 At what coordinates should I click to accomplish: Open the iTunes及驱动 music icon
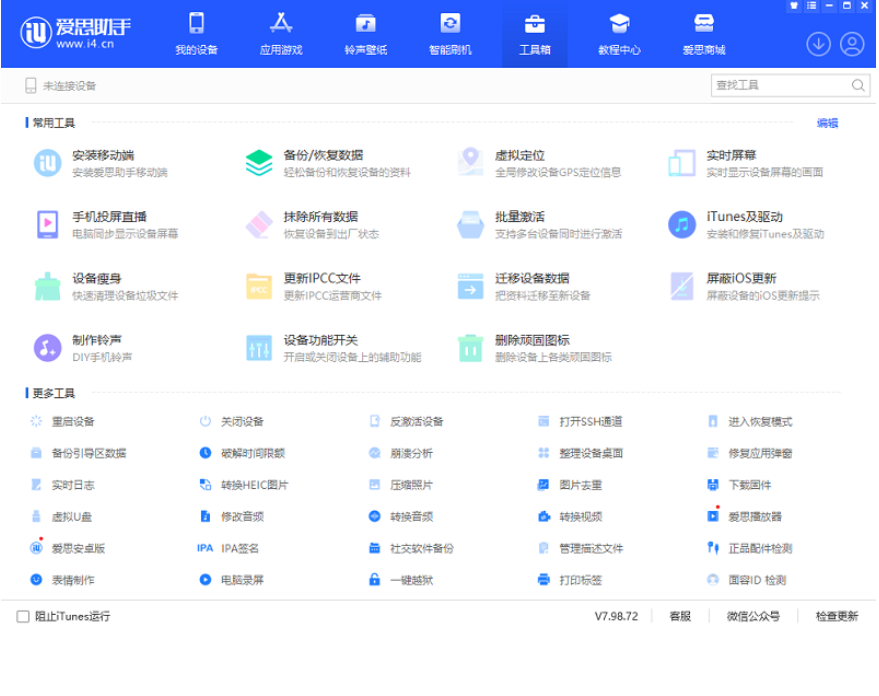[x=682, y=225]
